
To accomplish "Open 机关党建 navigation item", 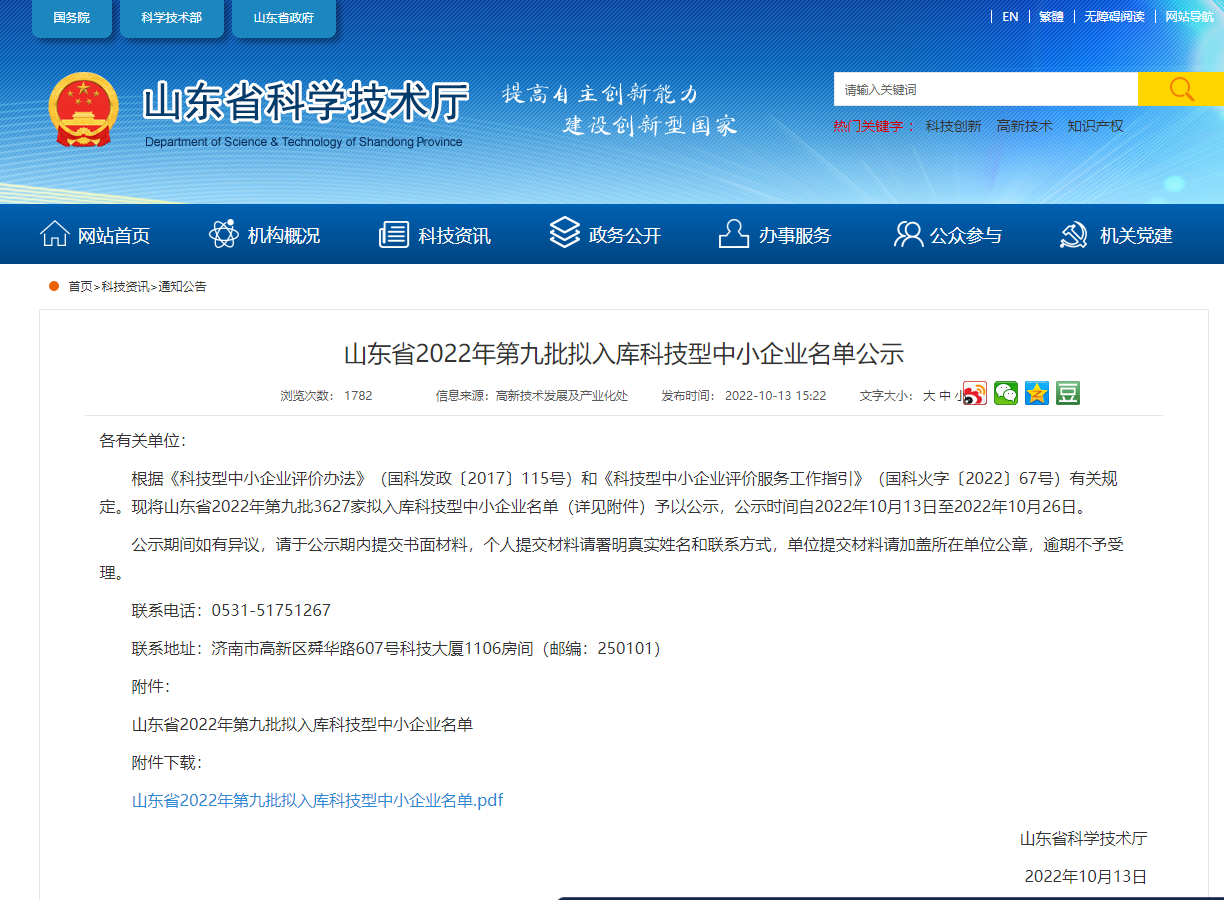I will [1116, 235].
